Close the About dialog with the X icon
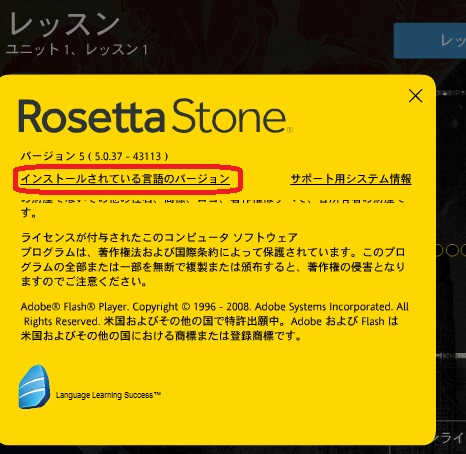This screenshot has height=454, width=466. (x=415, y=96)
